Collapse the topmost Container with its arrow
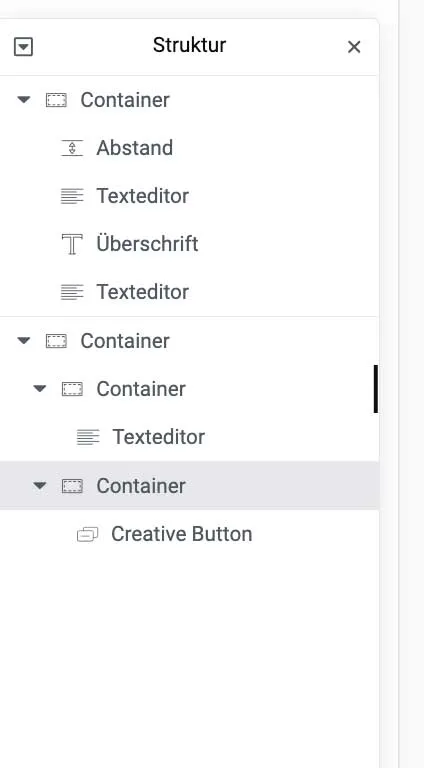424x768 pixels. tap(24, 100)
